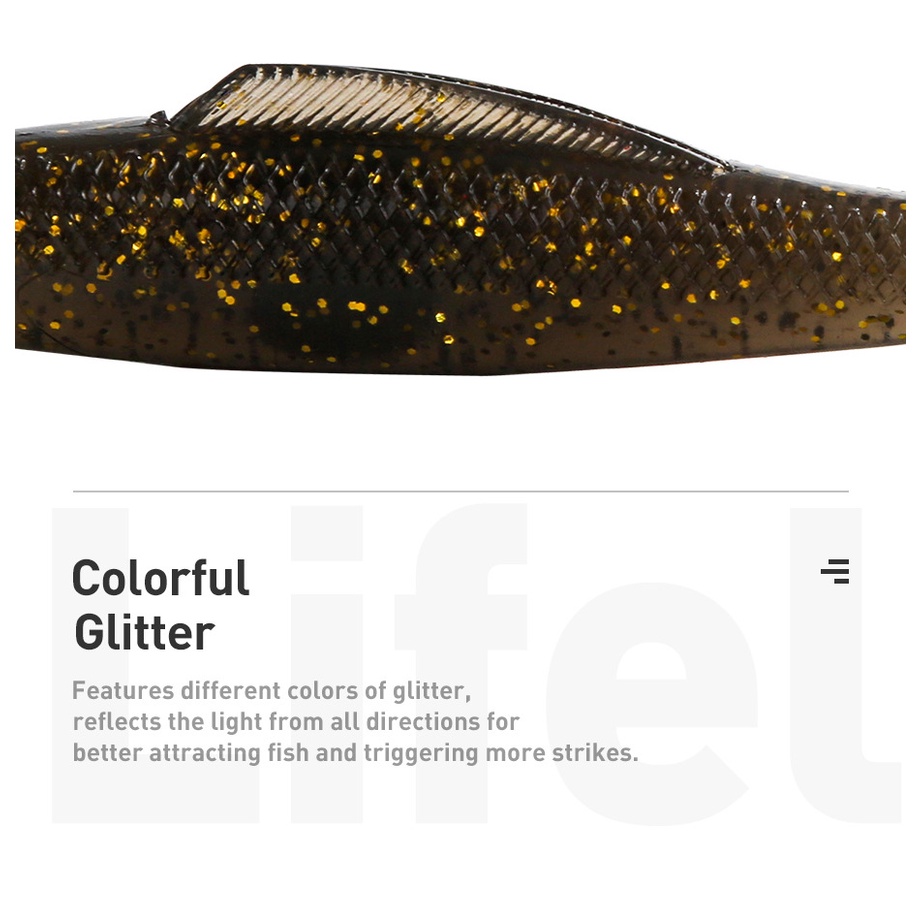The height and width of the screenshot is (920, 920).
Task: Click the word 'Colorful' in the heading
Action: (x=161, y=578)
